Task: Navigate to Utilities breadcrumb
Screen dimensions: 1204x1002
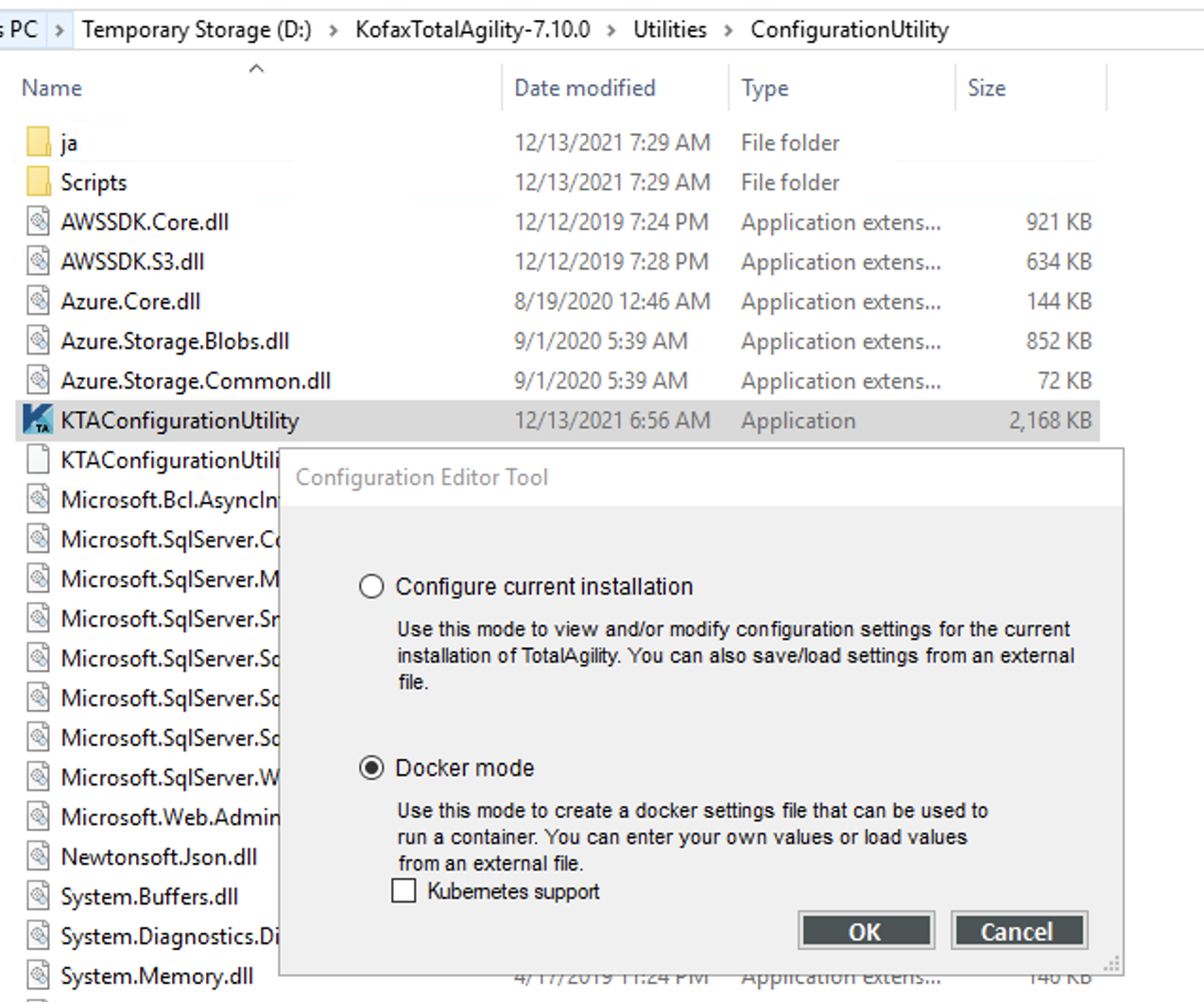Action: [x=670, y=30]
